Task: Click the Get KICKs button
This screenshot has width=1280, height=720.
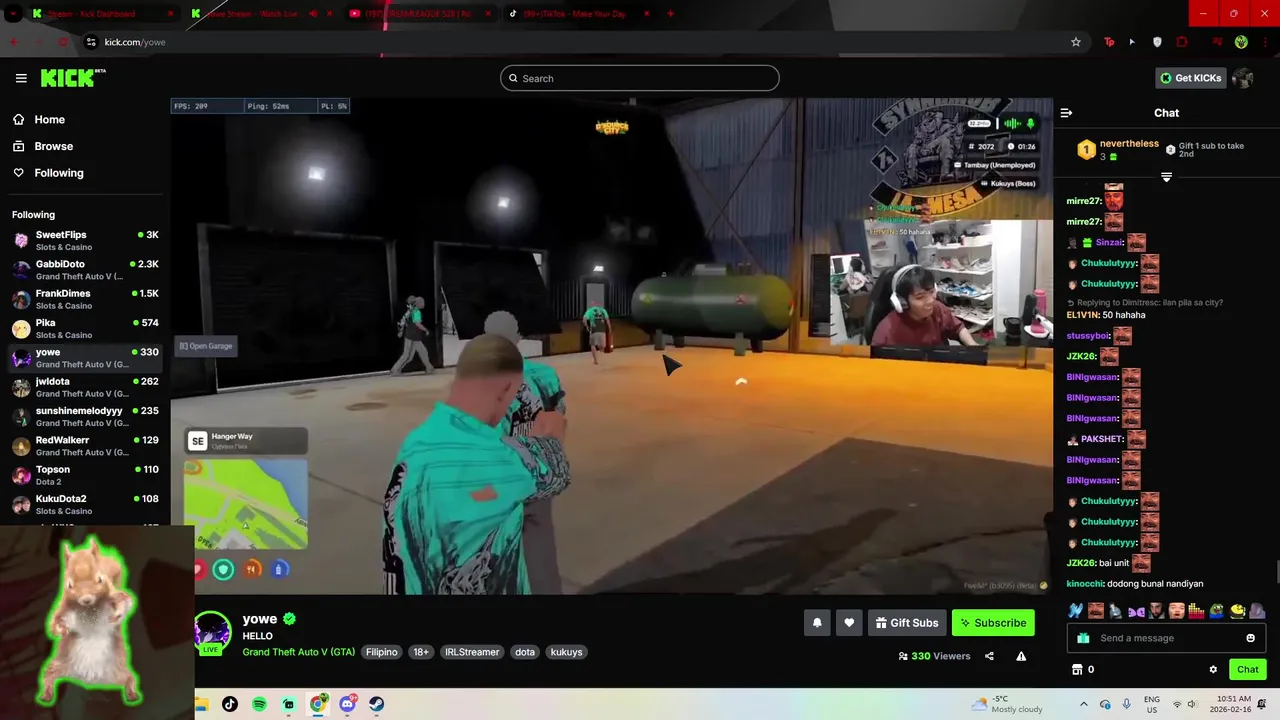Action: (x=1189, y=78)
